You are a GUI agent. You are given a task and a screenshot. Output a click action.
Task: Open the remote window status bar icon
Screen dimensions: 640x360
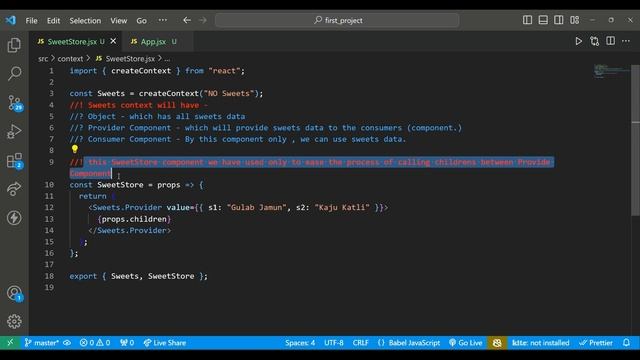pos(10,342)
